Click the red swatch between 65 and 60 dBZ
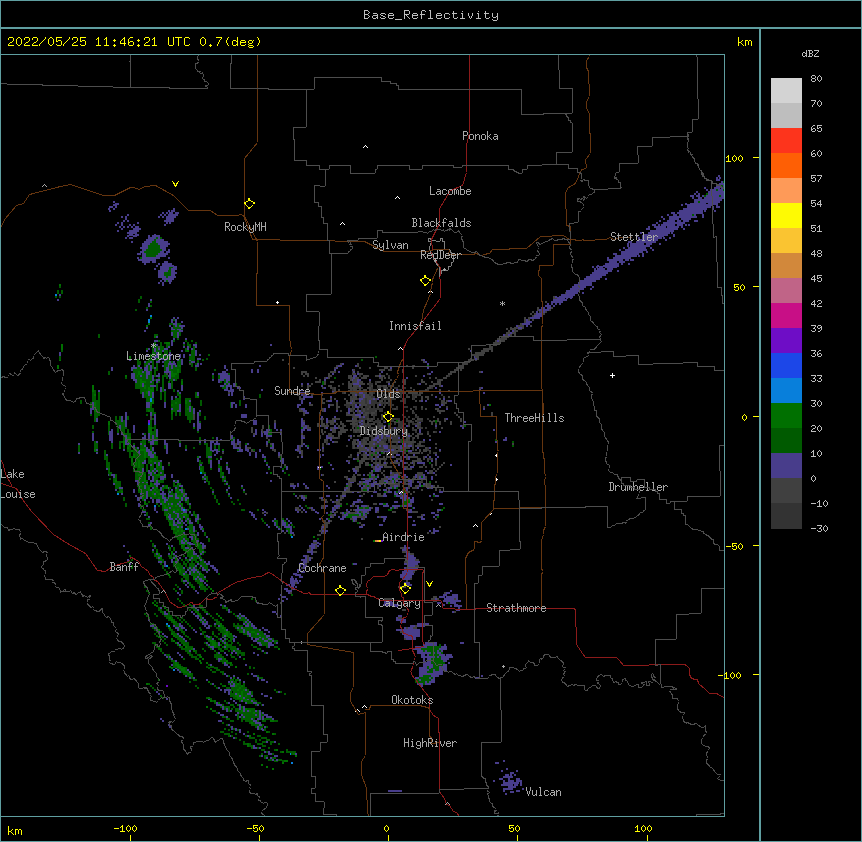The image size is (862, 842). click(x=786, y=140)
